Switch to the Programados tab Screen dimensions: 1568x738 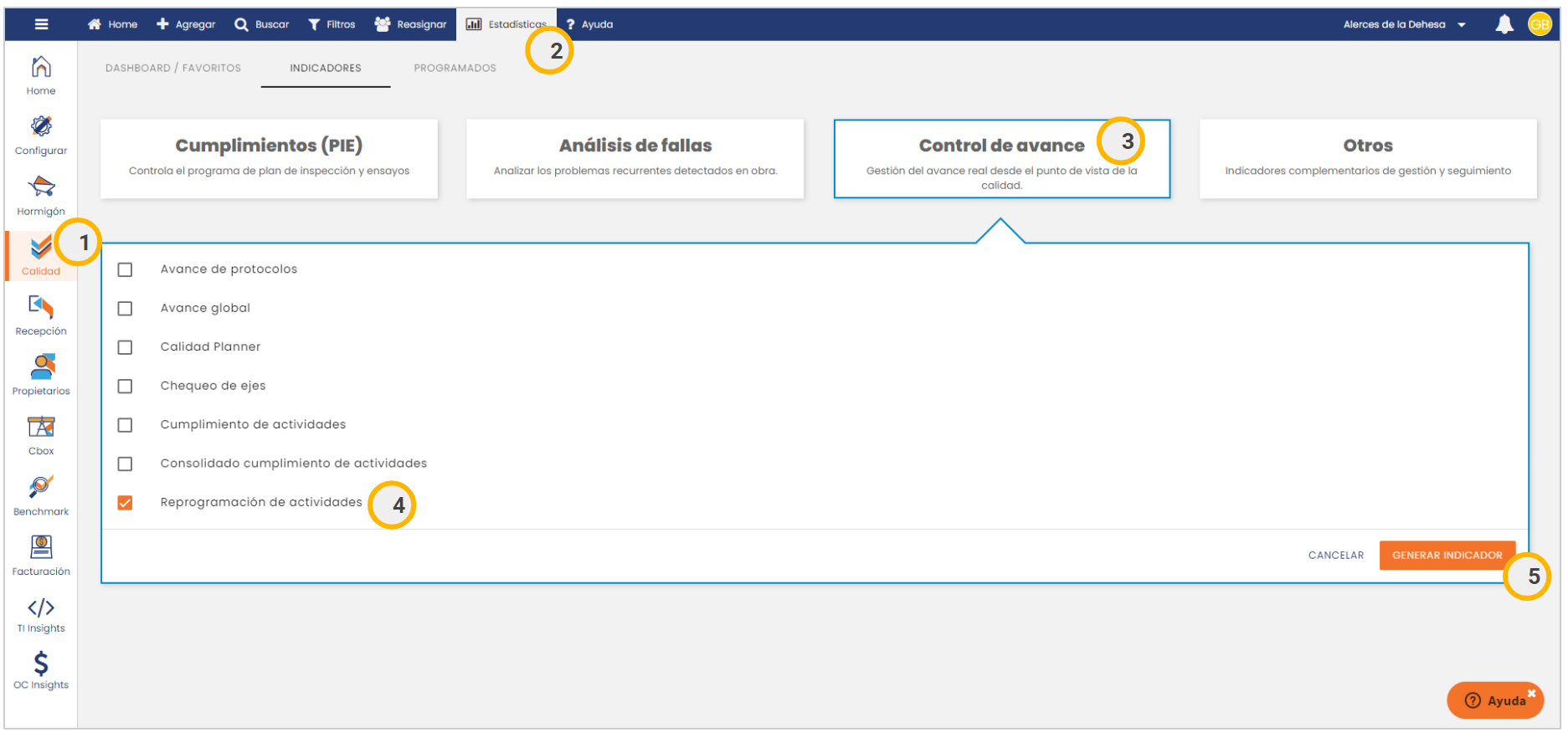click(455, 68)
